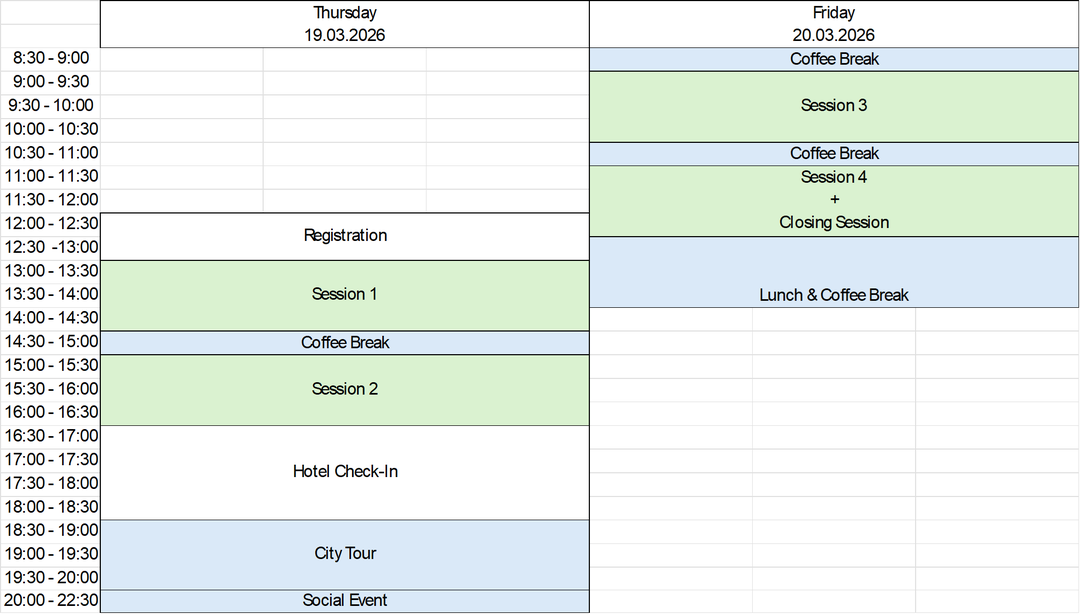Select Thursday's Coffee Break cell

pyautogui.click(x=345, y=343)
